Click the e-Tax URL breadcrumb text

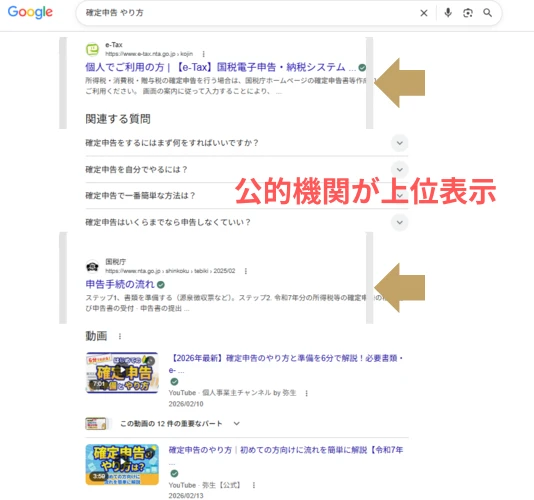(149, 54)
